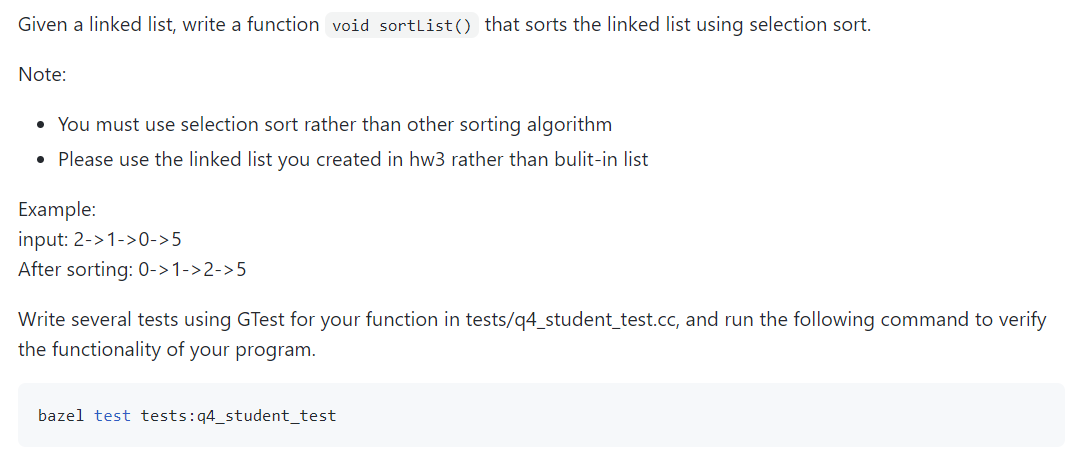
Task: Click the second bullet point marker
Action: 43,160
